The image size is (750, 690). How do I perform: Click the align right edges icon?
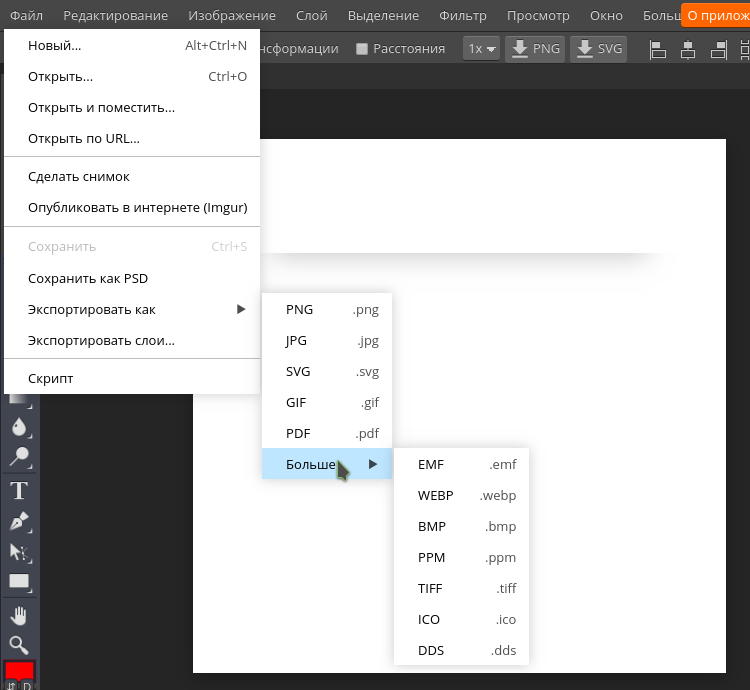point(718,49)
